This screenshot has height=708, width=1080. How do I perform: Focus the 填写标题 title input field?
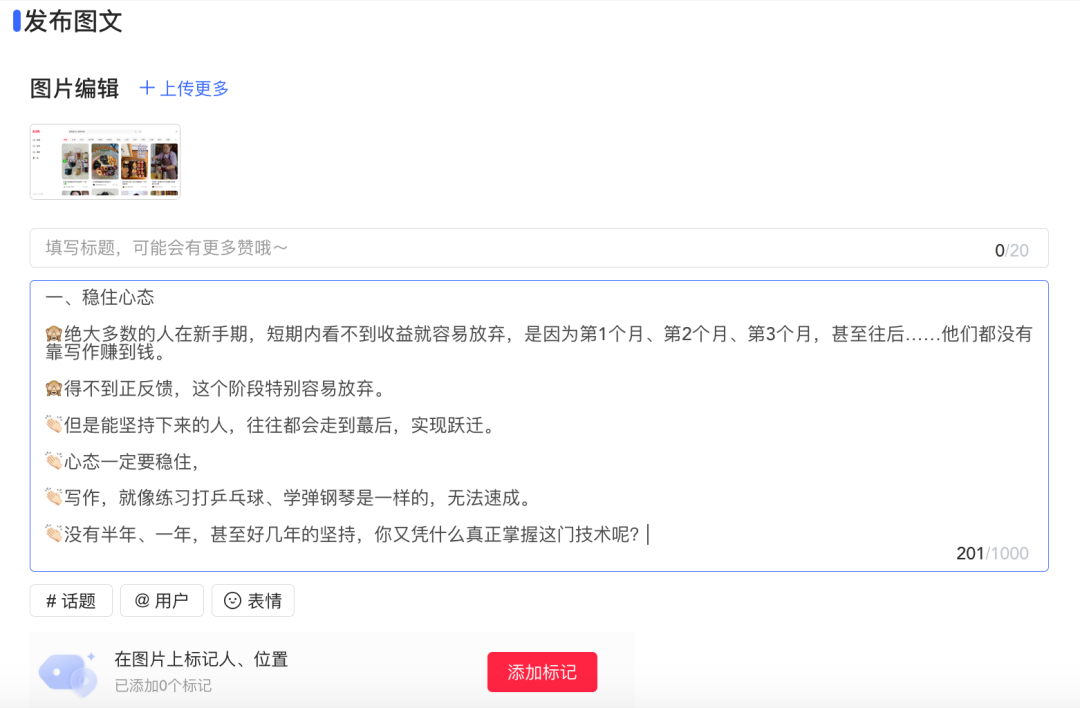(x=500, y=248)
